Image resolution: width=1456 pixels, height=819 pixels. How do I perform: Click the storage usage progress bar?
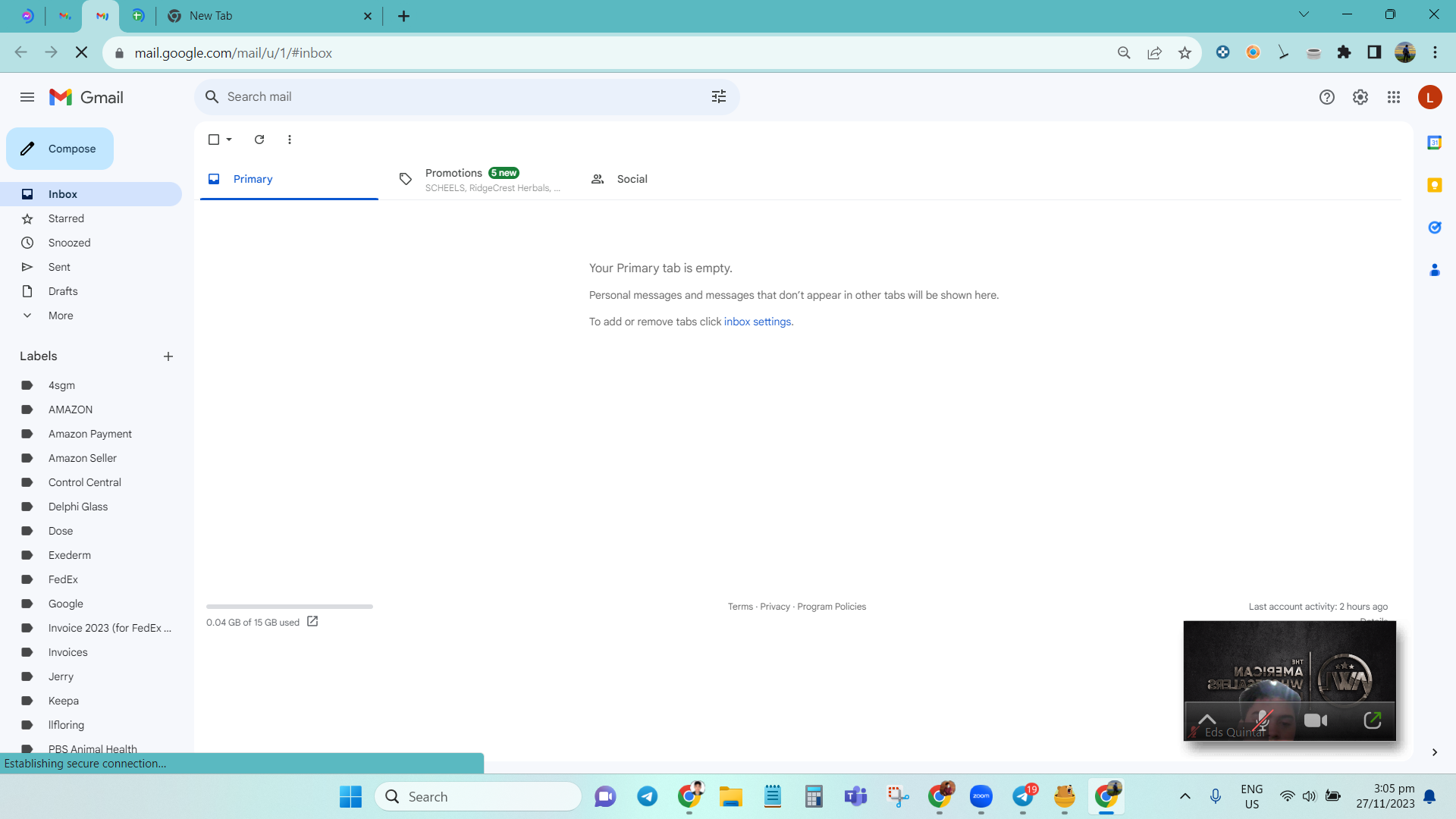point(290,607)
